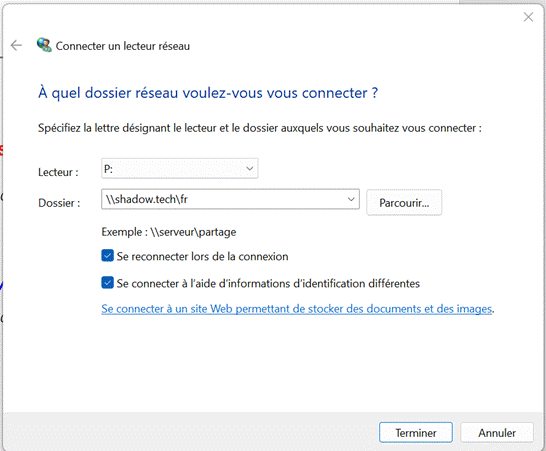The height and width of the screenshot is (451, 546).
Task: Go back using the left arrow icon
Action: point(16,45)
